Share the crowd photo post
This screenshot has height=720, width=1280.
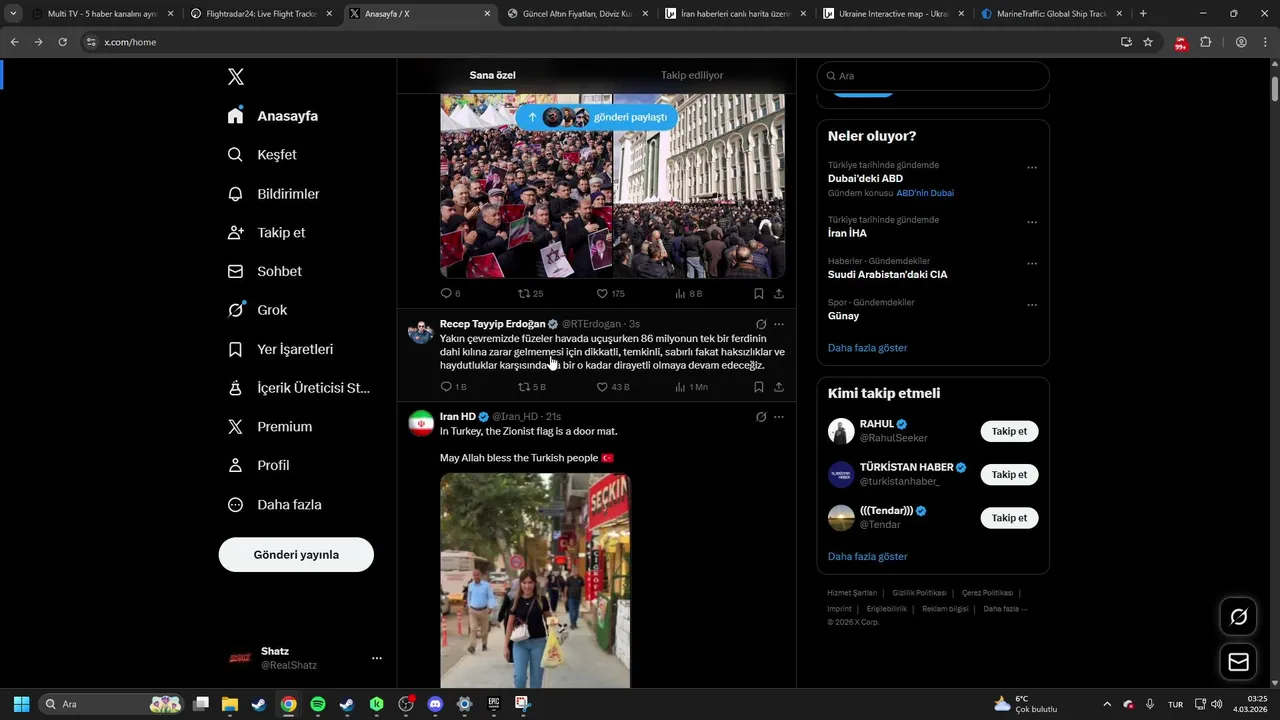click(x=779, y=294)
